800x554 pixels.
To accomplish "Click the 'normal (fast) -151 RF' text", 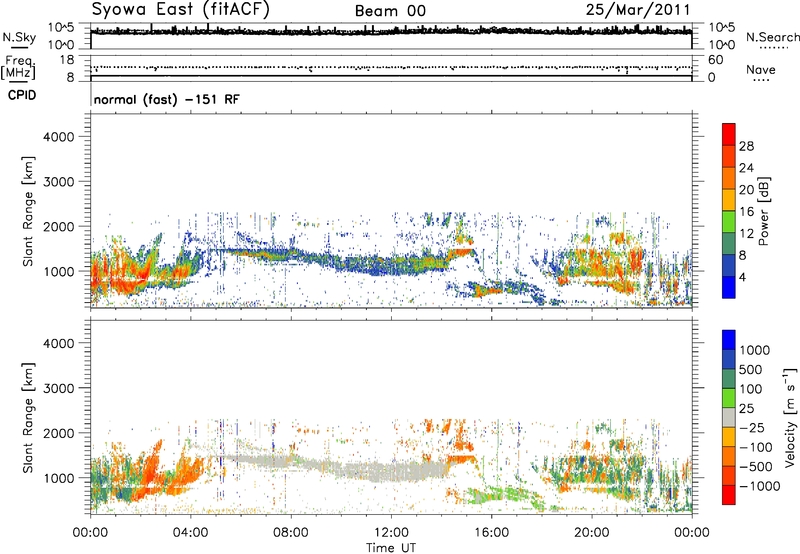I will click(x=166, y=99).
